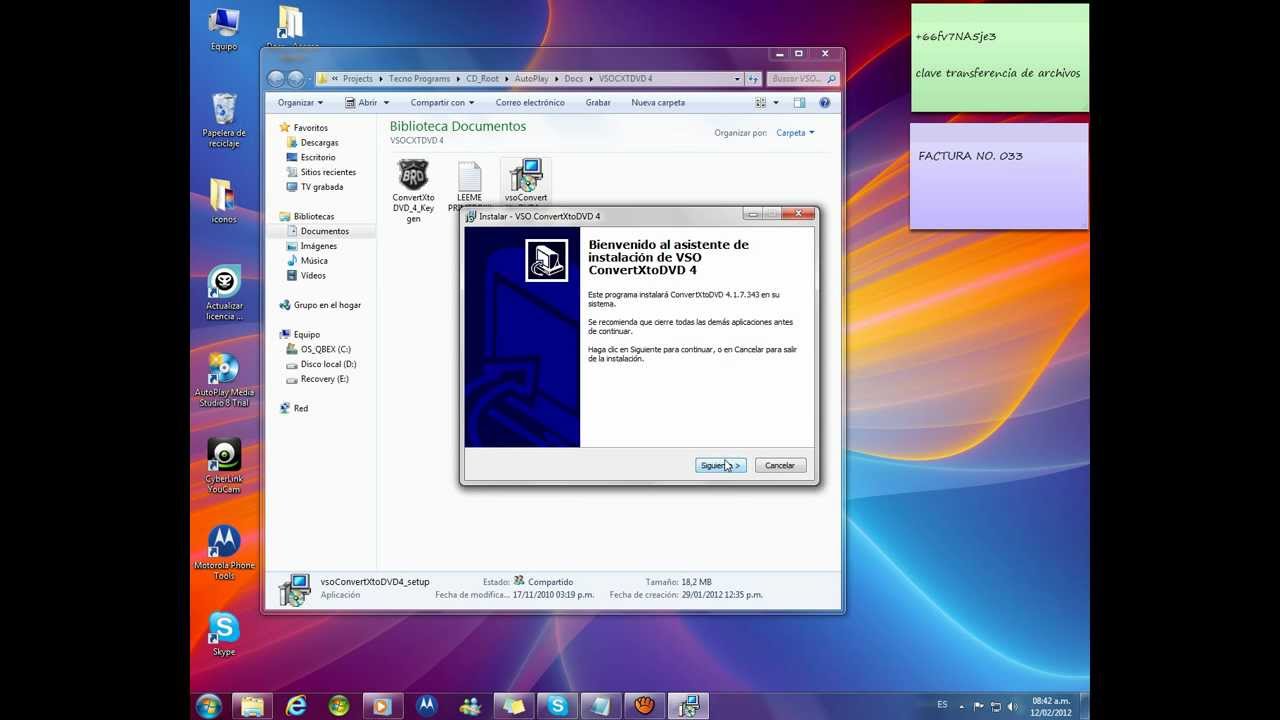Open Recovery (E:) drive

tap(324, 379)
